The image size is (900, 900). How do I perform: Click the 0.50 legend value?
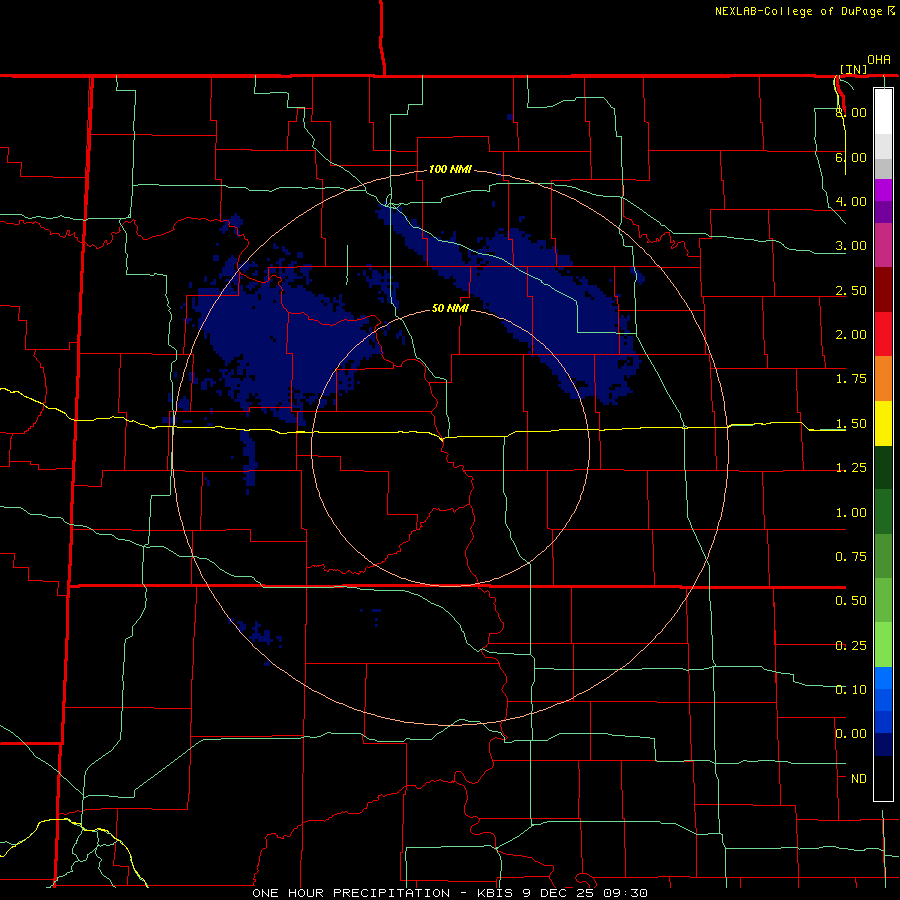(851, 601)
